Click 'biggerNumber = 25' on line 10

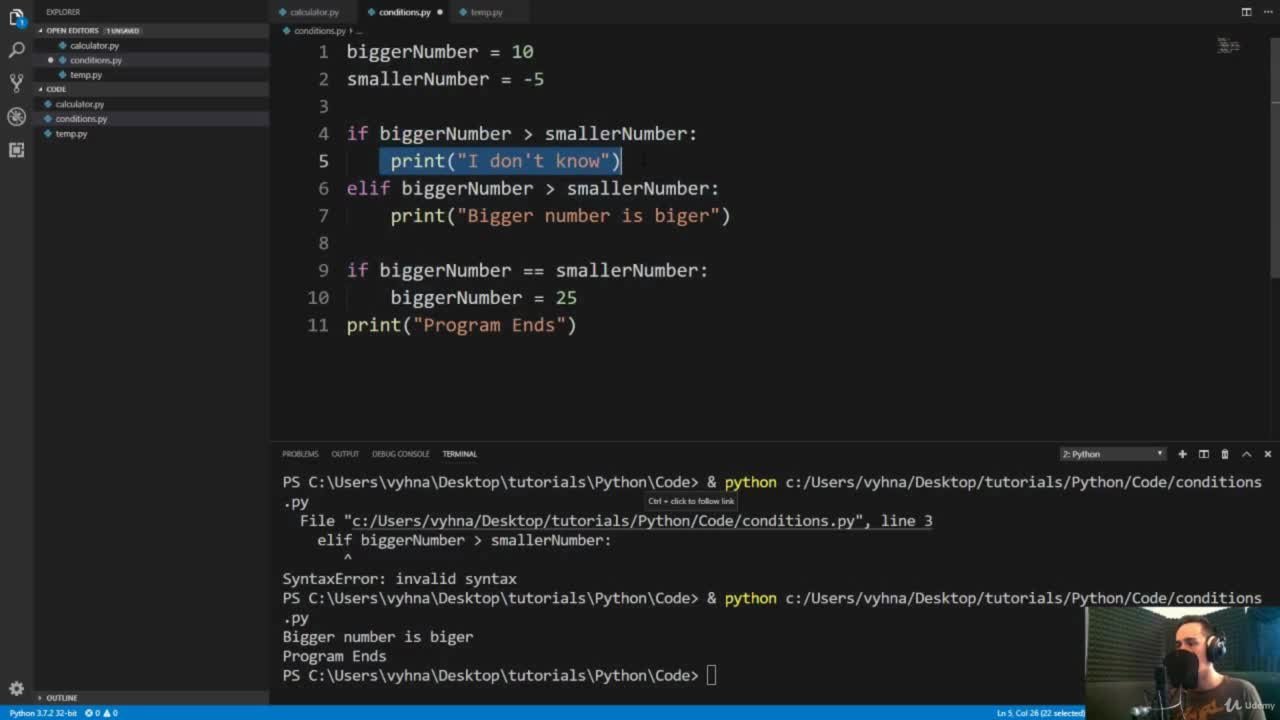[483, 298]
